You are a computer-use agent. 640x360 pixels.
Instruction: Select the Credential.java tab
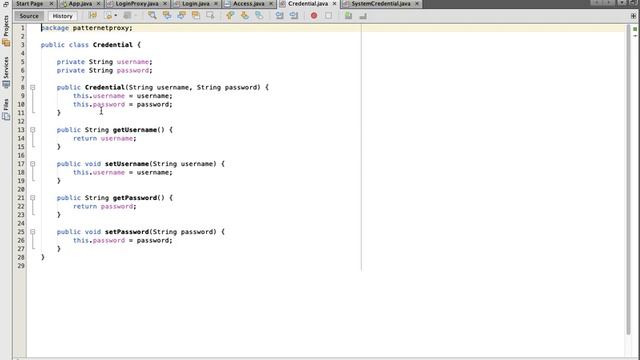click(308, 3)
